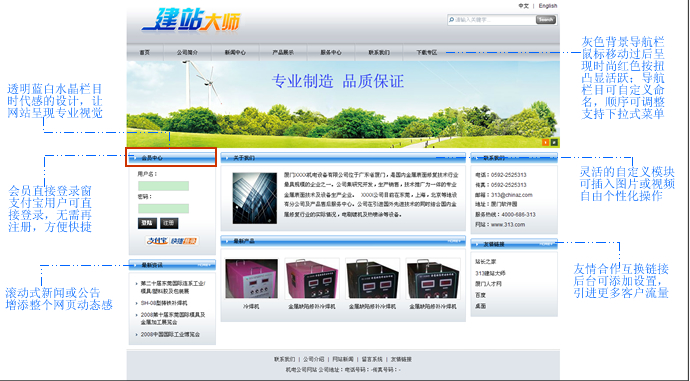
Task: Click the MORE icon on 友情链接 header
Action: 546,244
